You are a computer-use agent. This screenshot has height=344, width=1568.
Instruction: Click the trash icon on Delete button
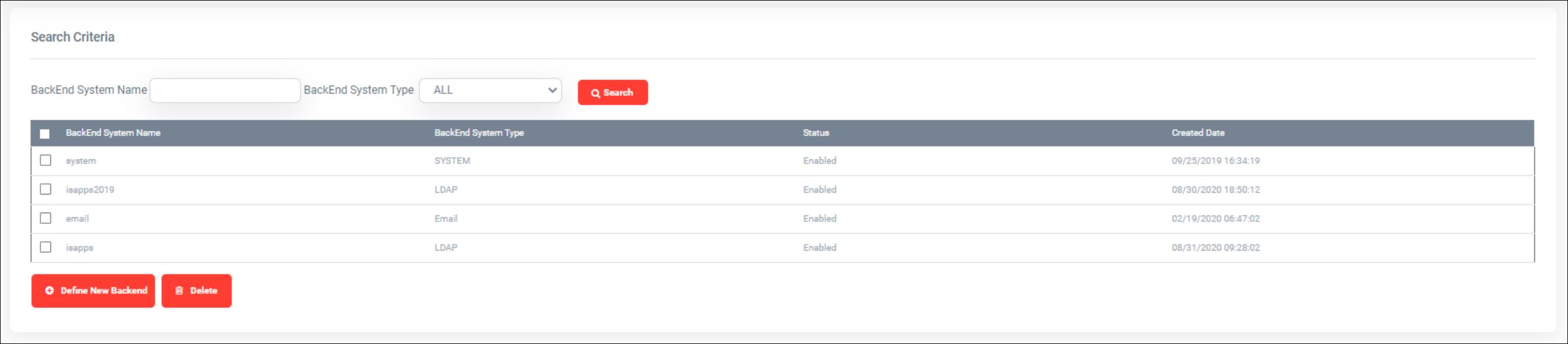[x=179, y=290]
